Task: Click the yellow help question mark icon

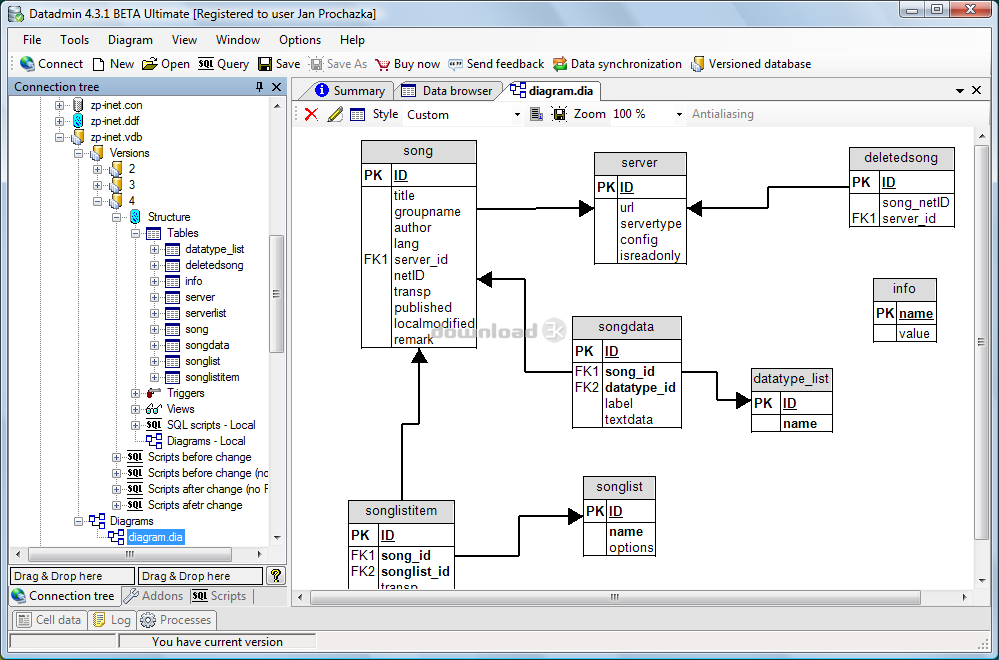Action: 276,576
